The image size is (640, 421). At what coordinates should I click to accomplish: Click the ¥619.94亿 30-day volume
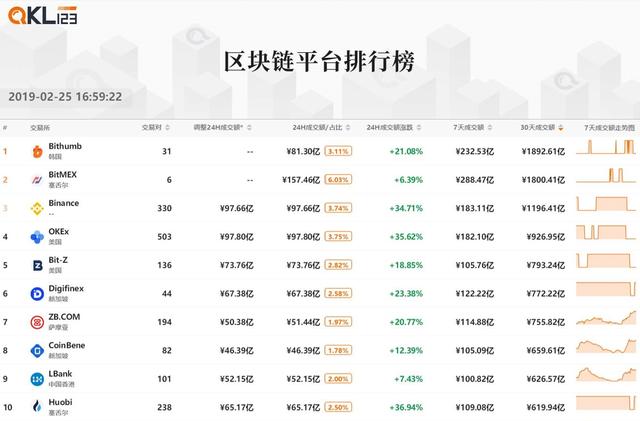546,408
